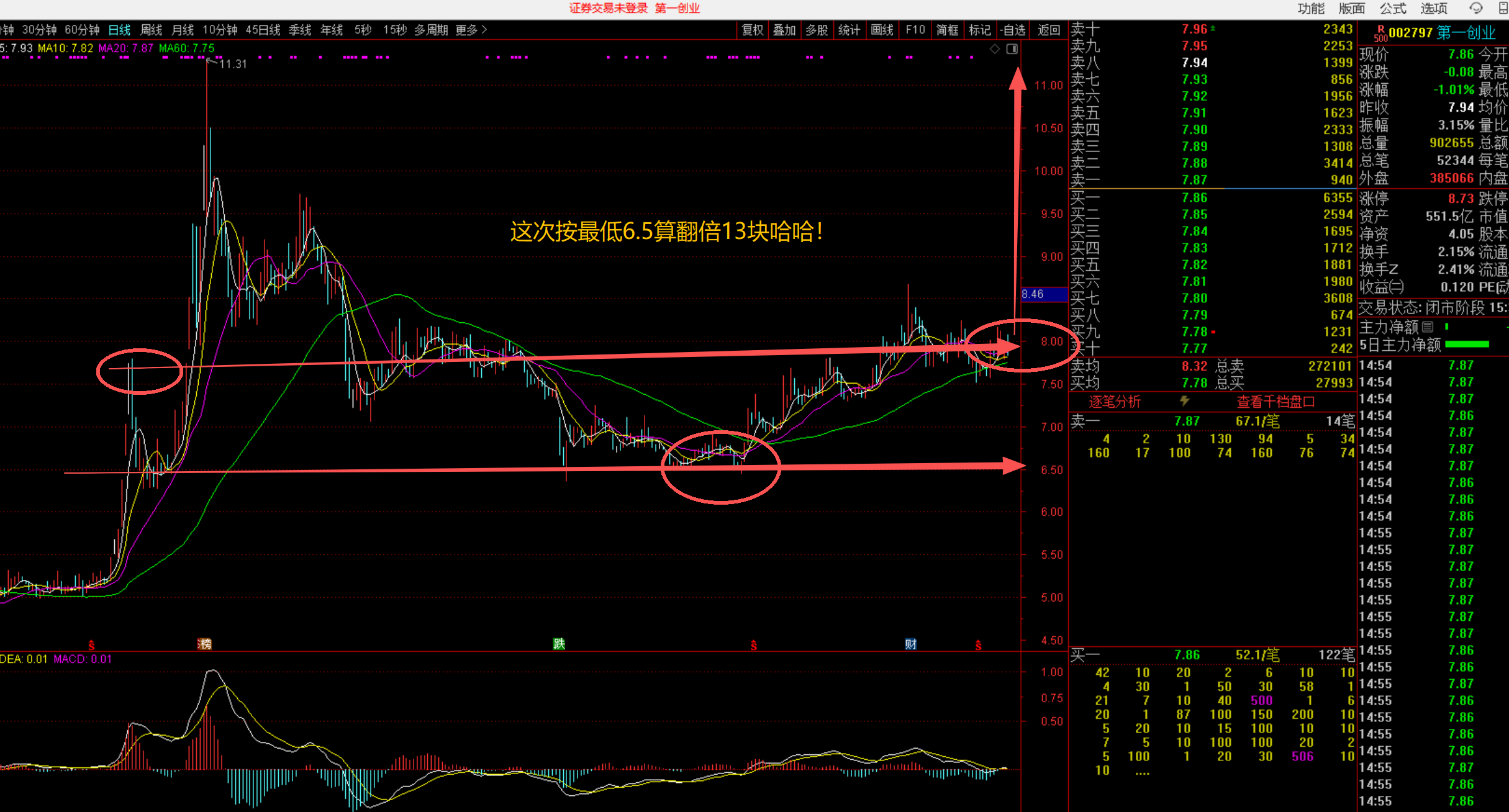Click the green 跌 marker below the chart
1509x812 pixels.
(x=559, y=644)
